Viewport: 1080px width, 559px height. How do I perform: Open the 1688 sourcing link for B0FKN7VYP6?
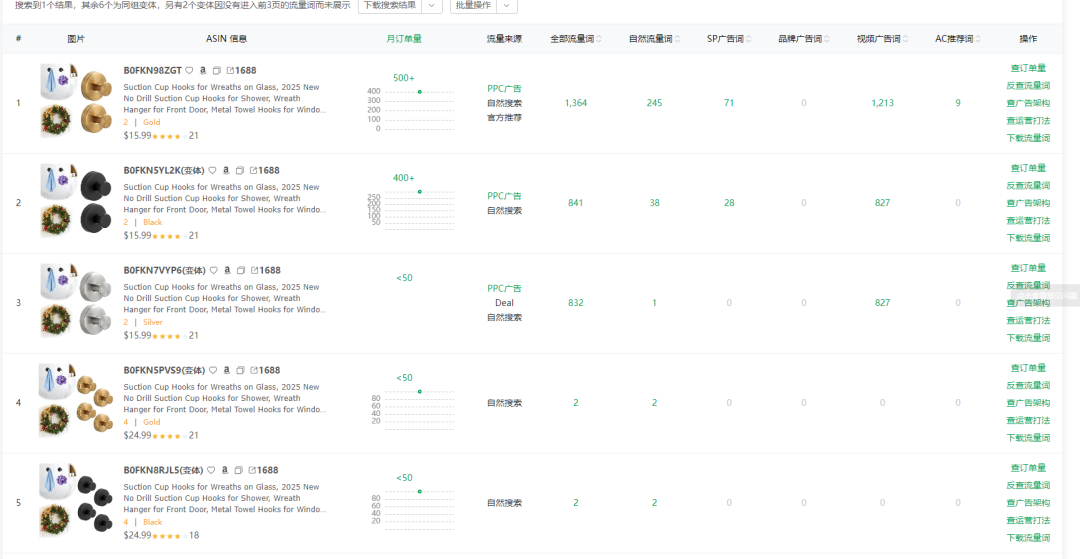tap(266, 270)
